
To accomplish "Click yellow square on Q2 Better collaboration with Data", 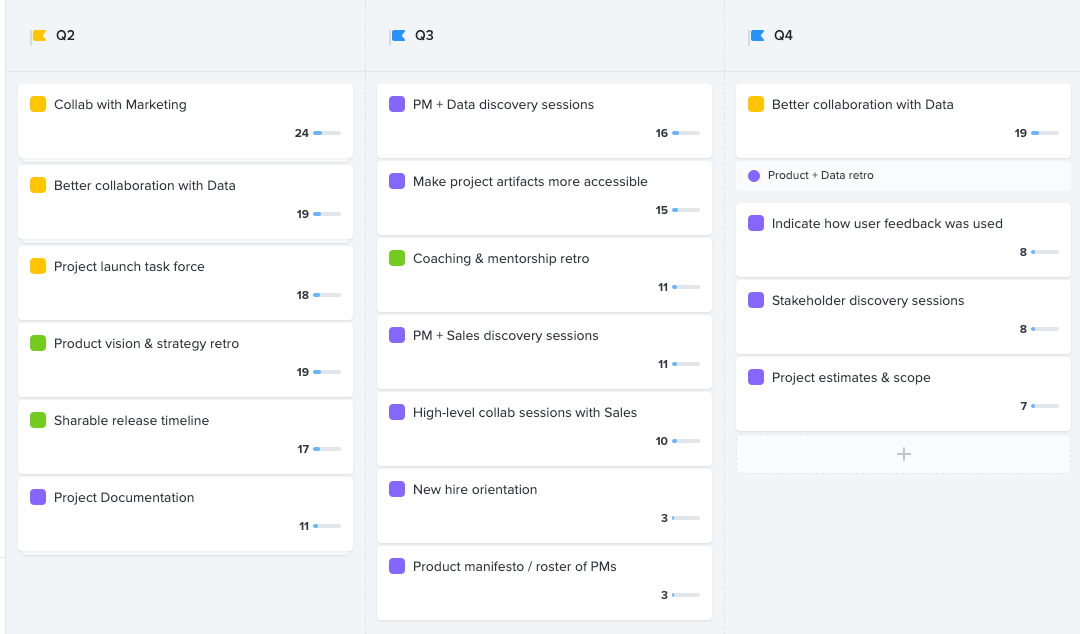I will pyautogui.click(x=38, y=185).
